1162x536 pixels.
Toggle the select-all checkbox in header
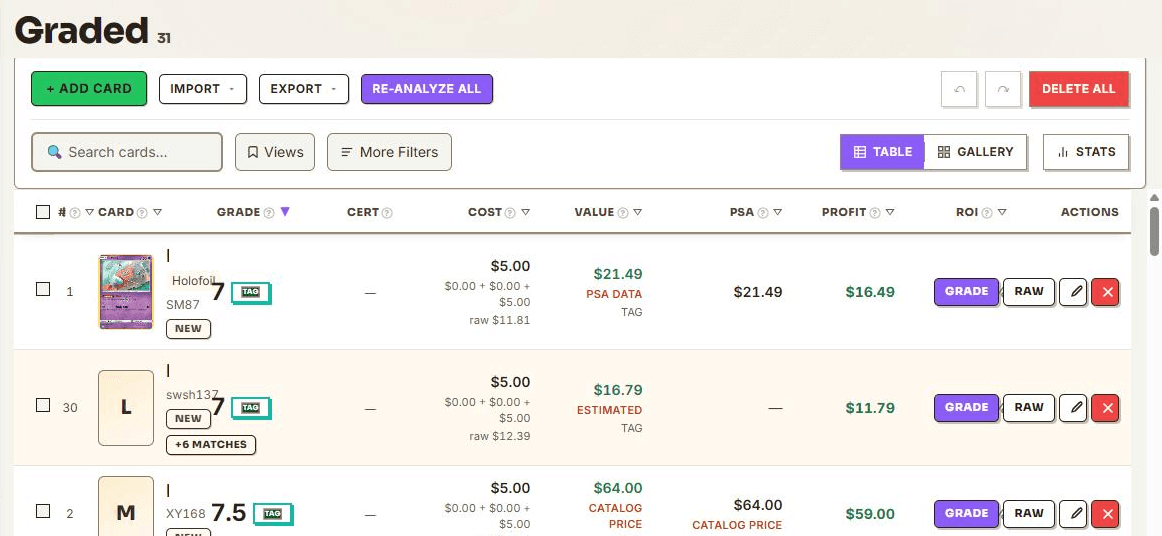[43, 212]
